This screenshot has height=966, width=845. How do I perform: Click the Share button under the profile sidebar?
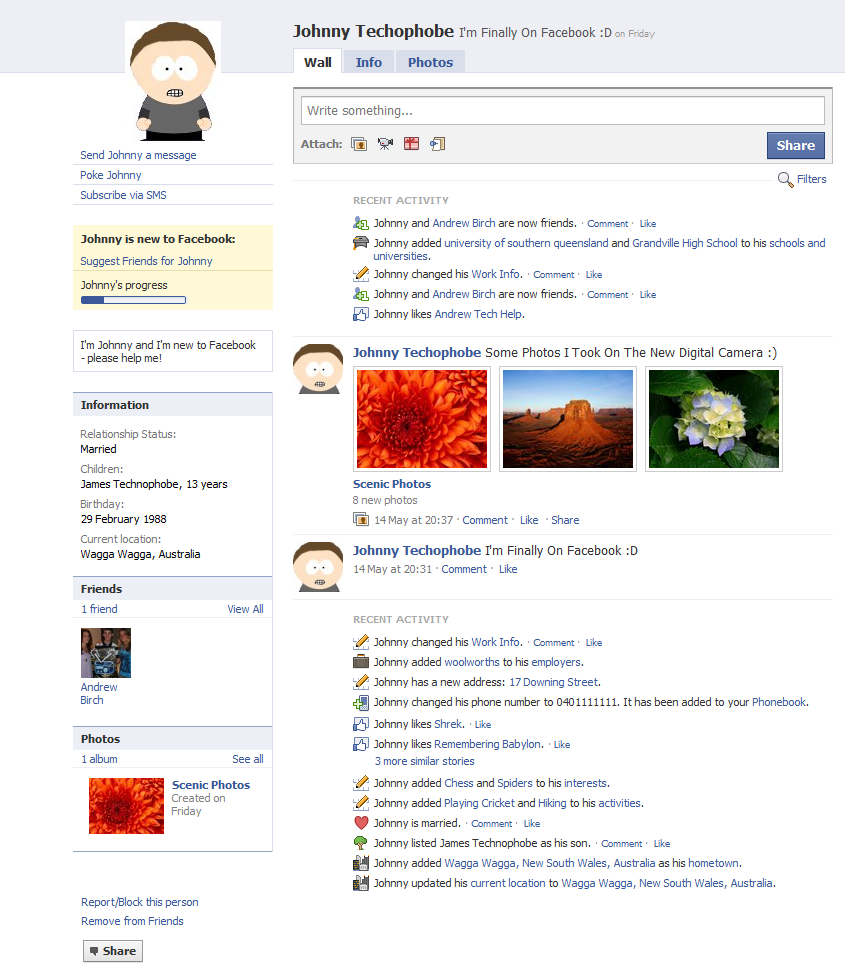pyautogui.click(x=113, y=951)
